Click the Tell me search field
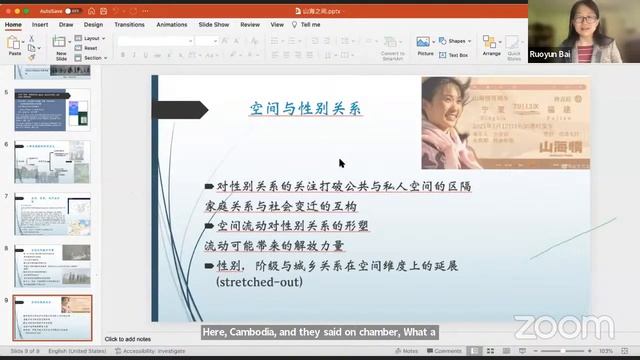This screenshot has width=640, height=360. pyautogui.click(x=307, y=25)
